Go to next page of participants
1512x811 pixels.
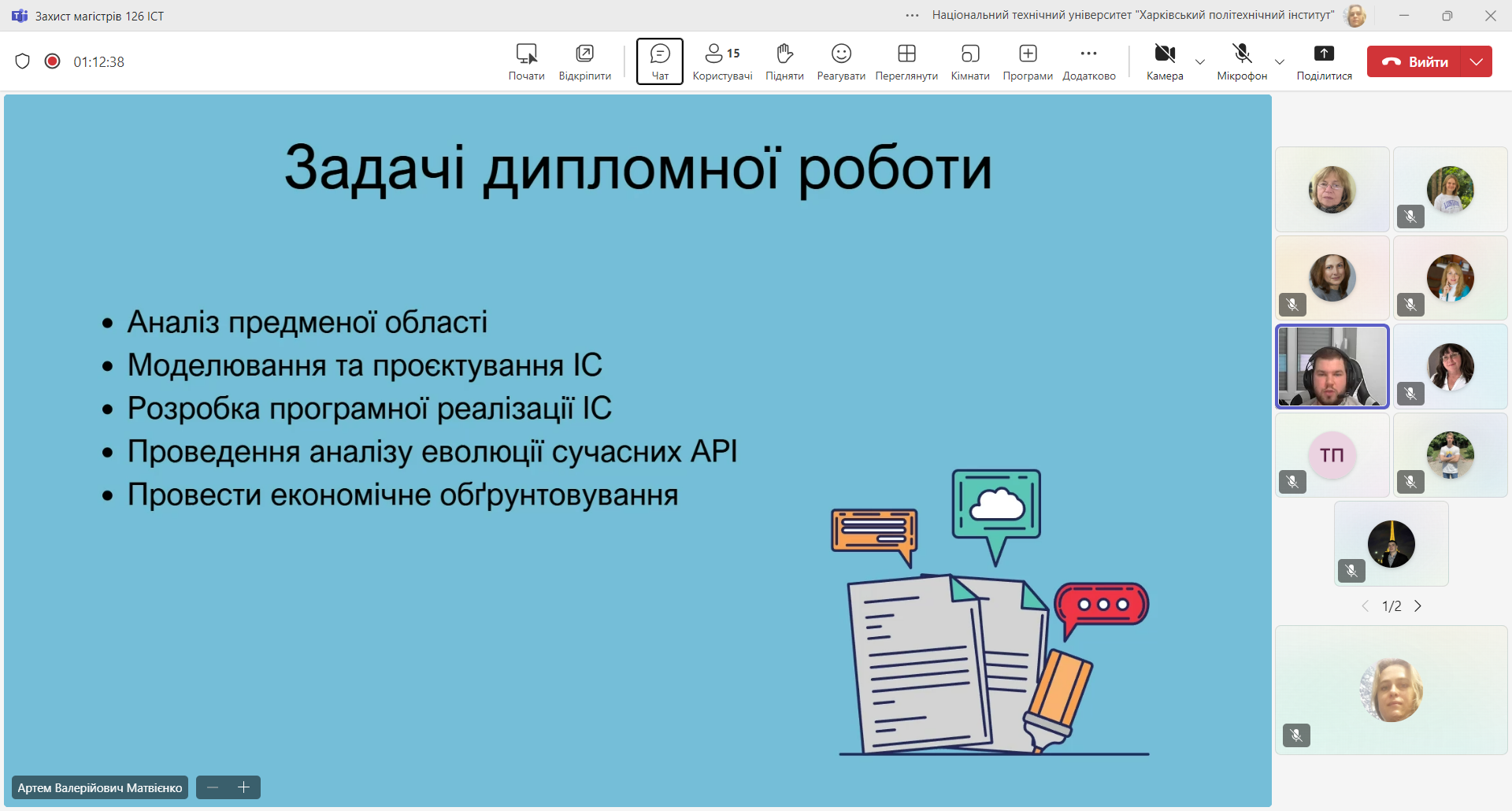pyautogui.click(x=1418, y=606)
